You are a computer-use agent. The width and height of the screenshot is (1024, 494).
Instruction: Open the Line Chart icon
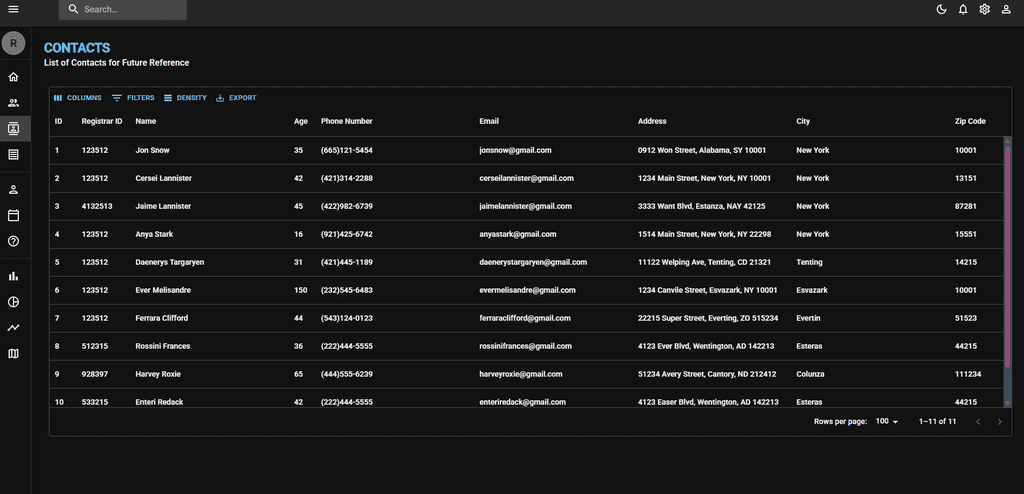13,327
